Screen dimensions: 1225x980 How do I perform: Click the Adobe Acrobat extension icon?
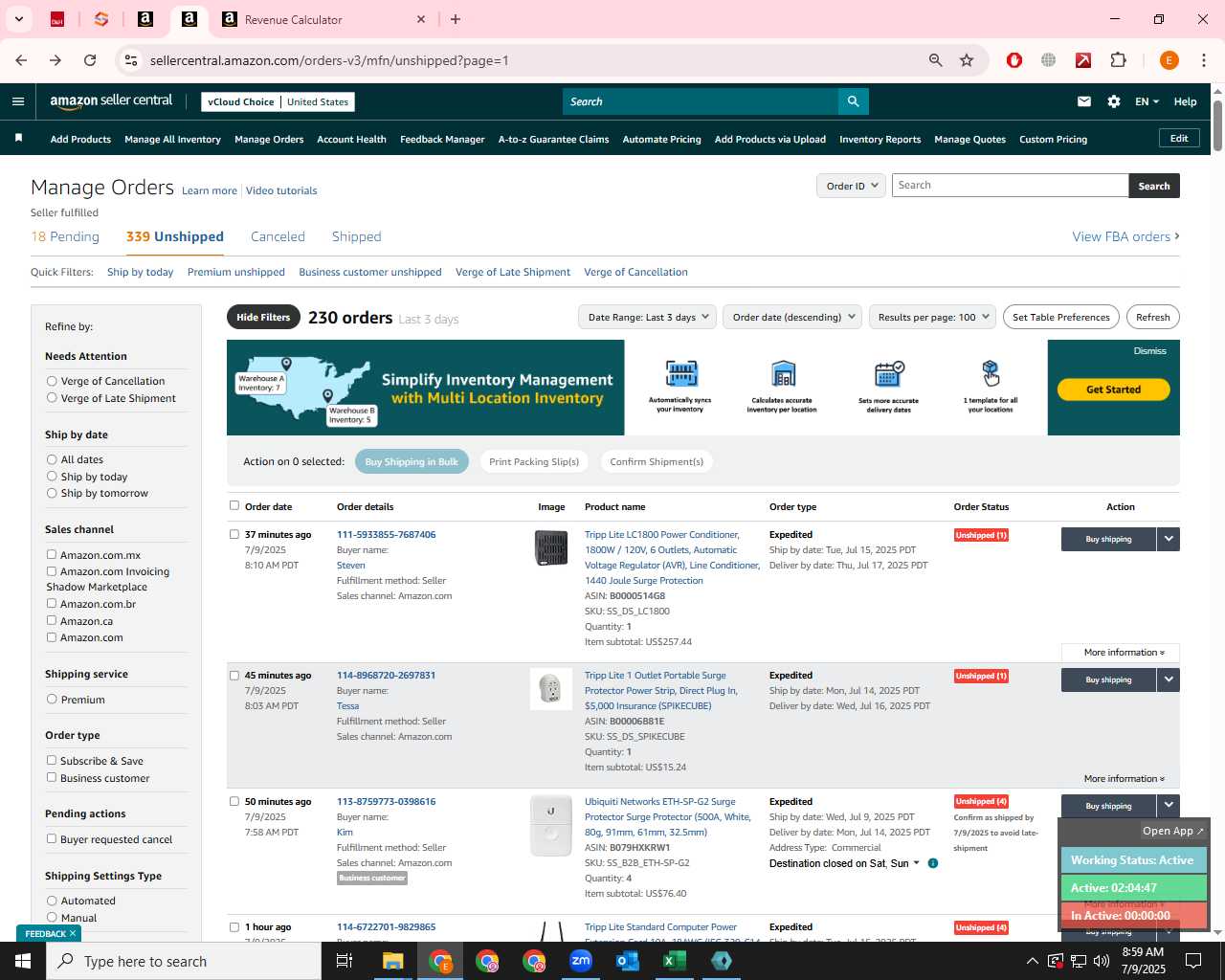[x=1083, y=60]
